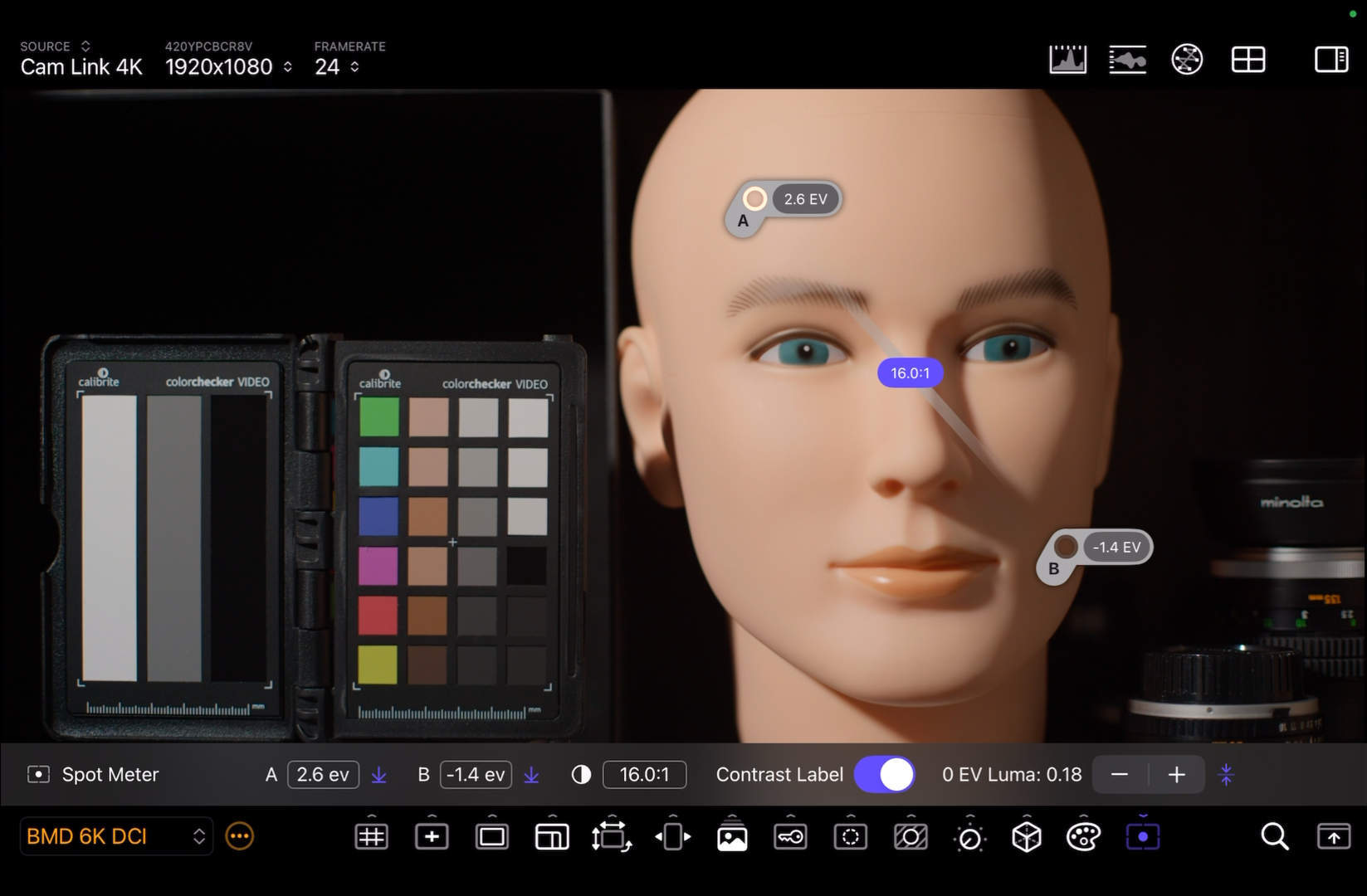Open the BMD 6K DCI preset dropdown
Screen dimensions: 1367x896
coord(115,836)
